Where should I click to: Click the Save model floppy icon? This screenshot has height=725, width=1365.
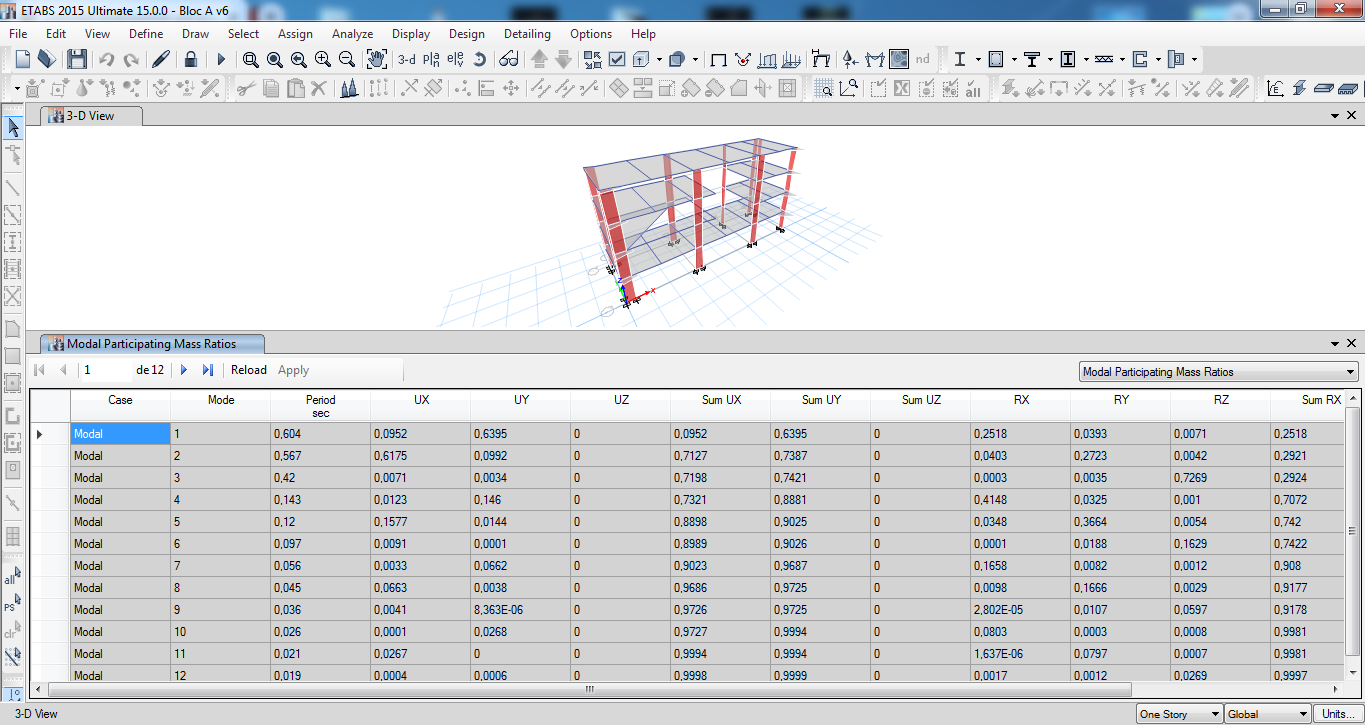pos(77,59)
